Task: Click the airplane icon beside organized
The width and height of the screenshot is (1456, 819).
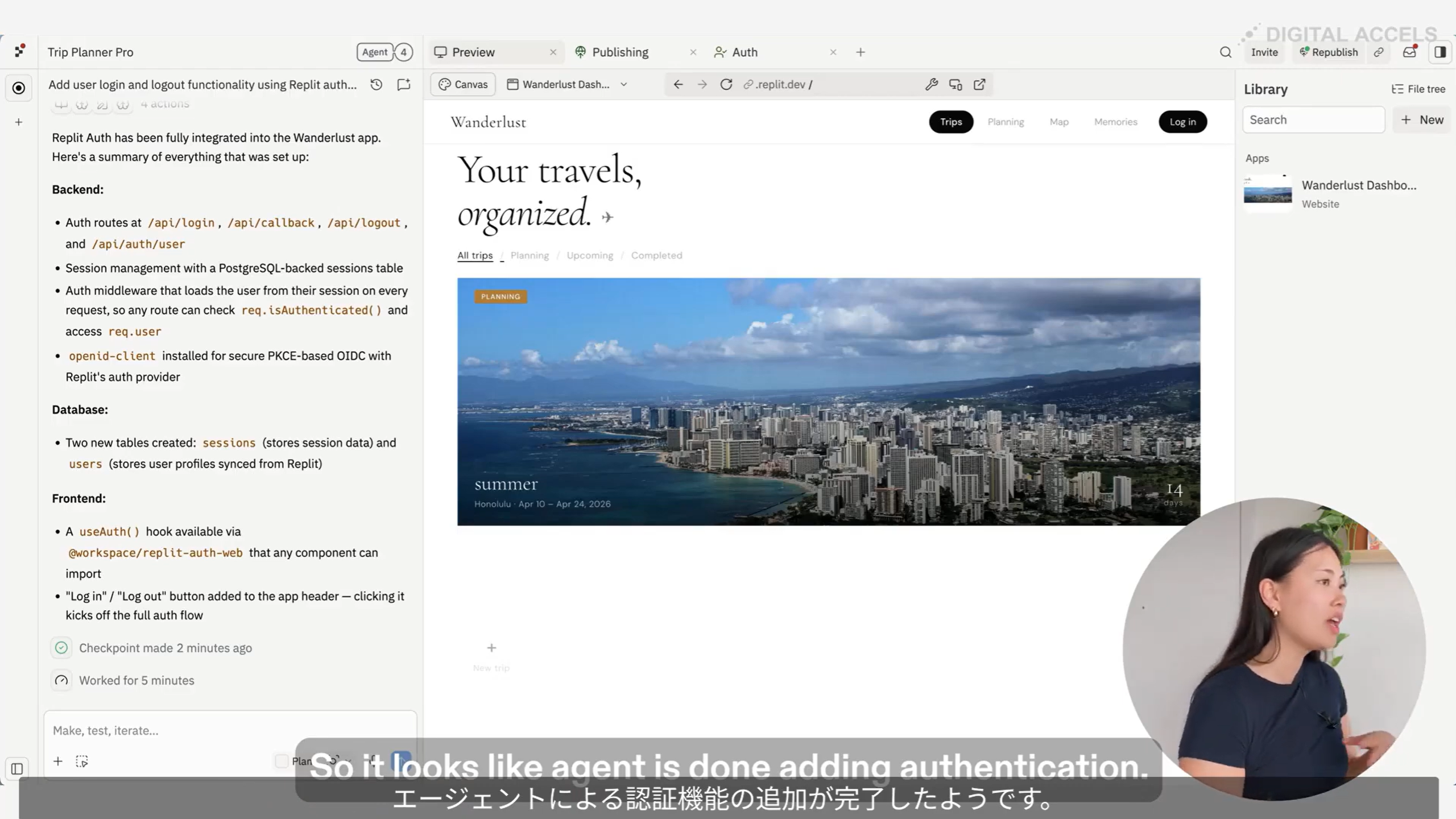Action: (607, 217)
